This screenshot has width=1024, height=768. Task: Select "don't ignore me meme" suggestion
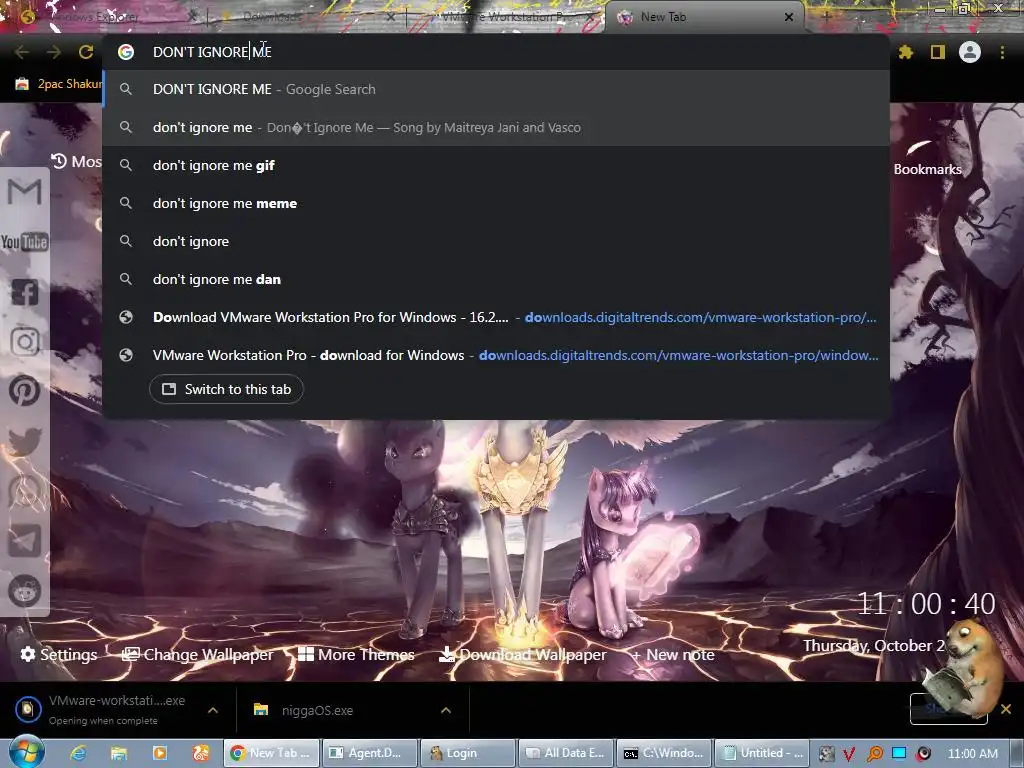tap(496, 203)
